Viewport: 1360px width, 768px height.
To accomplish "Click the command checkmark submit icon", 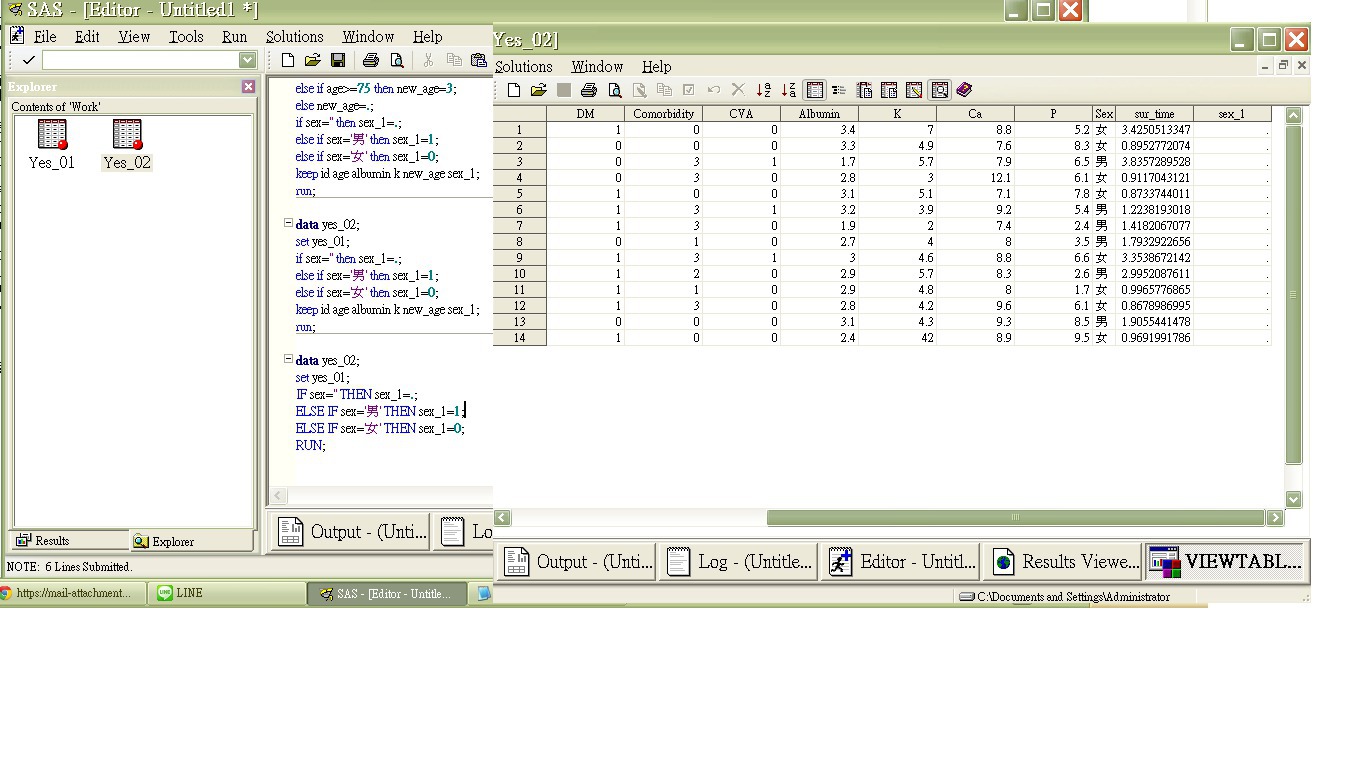I will coord(28,61).
